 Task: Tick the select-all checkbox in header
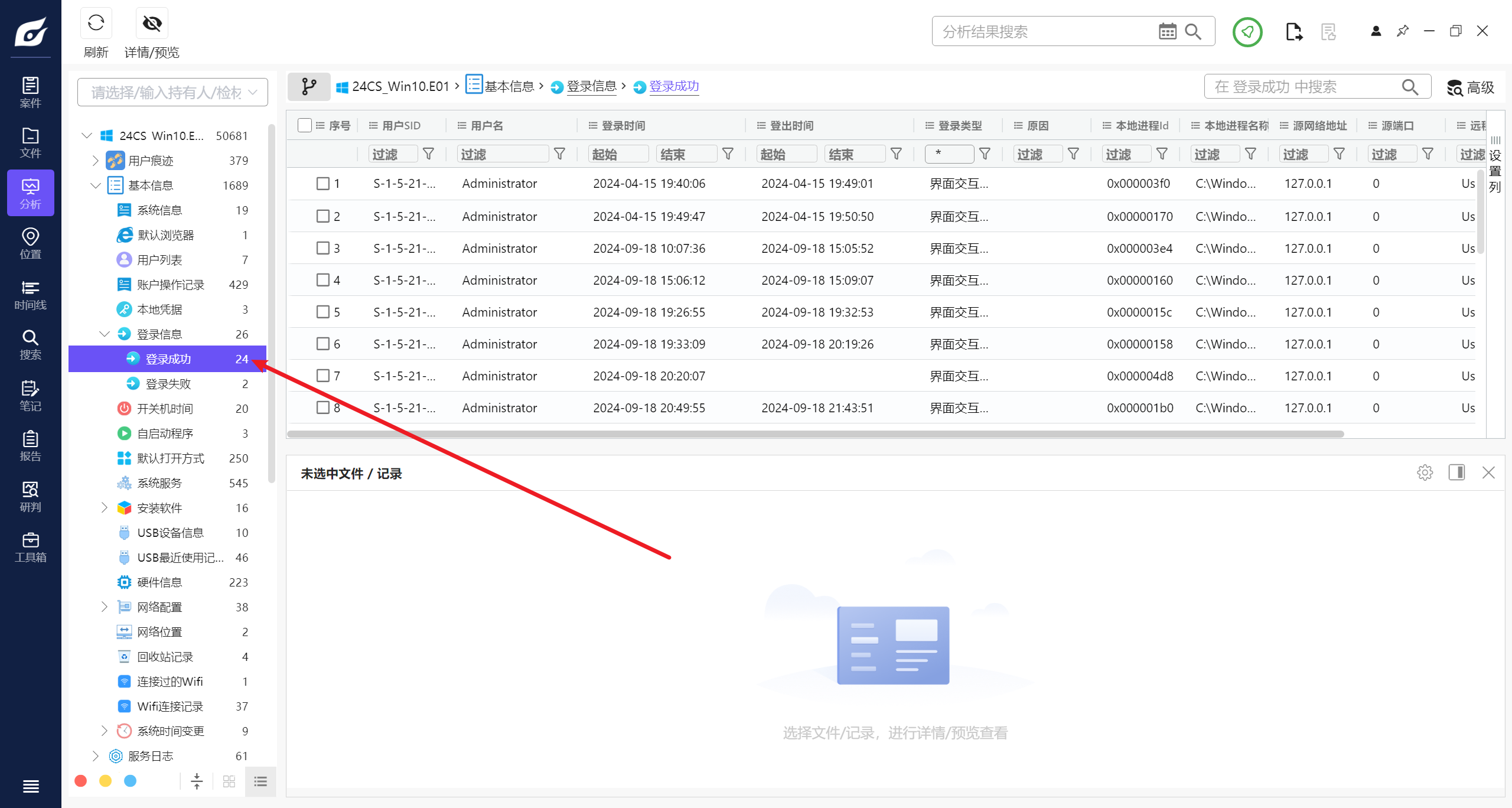pos(305,125)
